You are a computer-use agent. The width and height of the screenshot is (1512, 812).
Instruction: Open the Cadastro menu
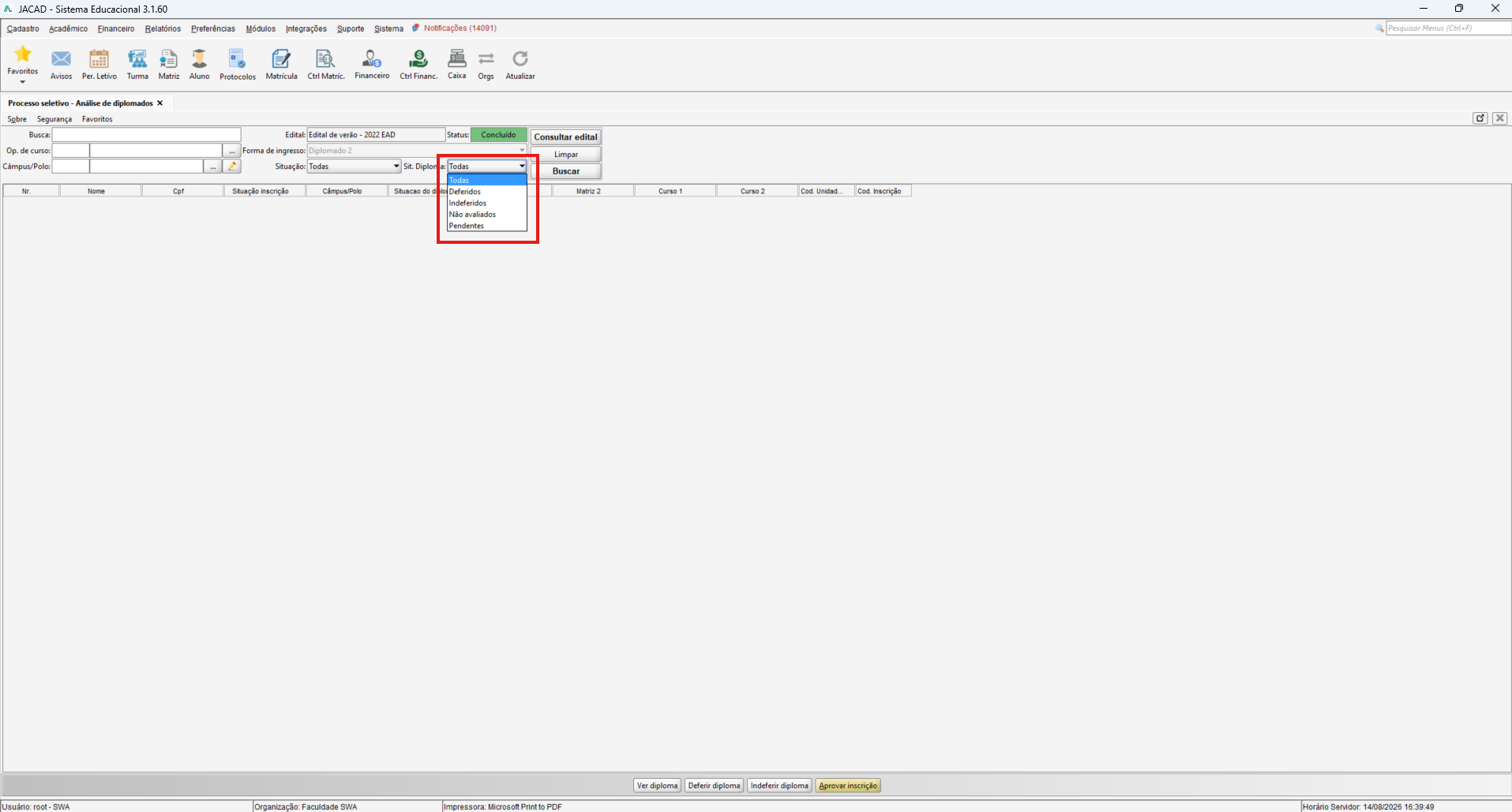(23, 28)
